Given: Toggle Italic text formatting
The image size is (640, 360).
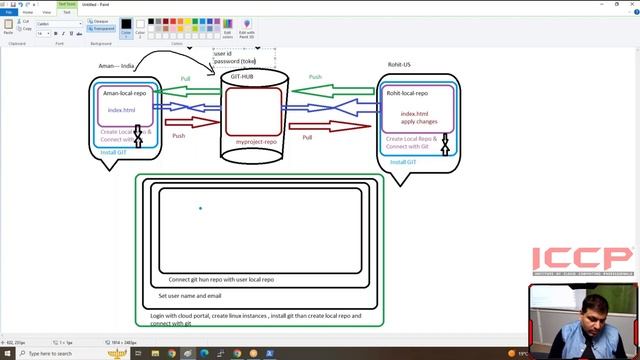Looking at the screenshot, I should 63,33.
